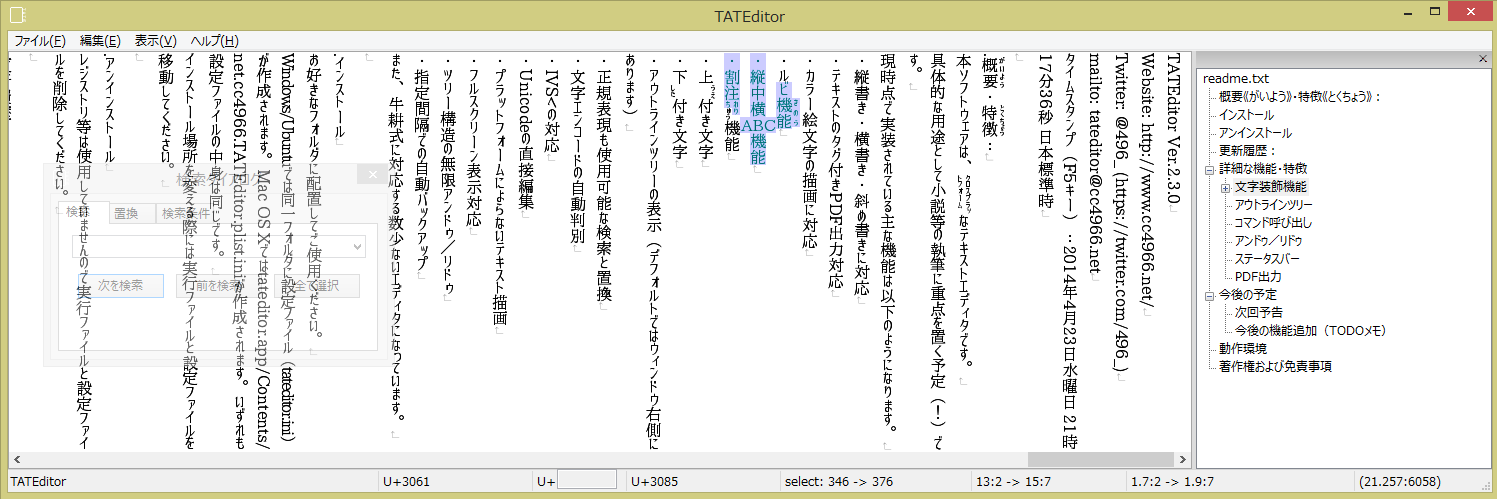Viewport: 1497px width, 499px height.
Task: Select 動作環境 in the outline
Action: (x=1242, y=349)
